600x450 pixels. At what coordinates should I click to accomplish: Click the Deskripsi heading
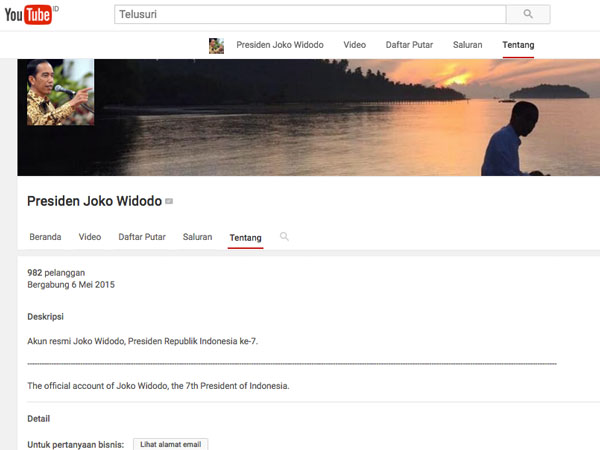tap(46, 317)
